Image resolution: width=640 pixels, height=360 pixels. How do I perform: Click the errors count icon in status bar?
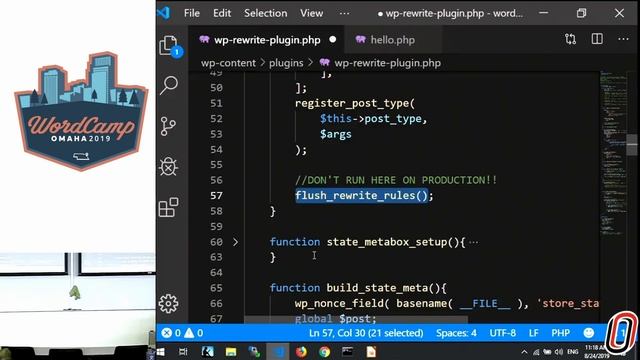click(167, 333)
